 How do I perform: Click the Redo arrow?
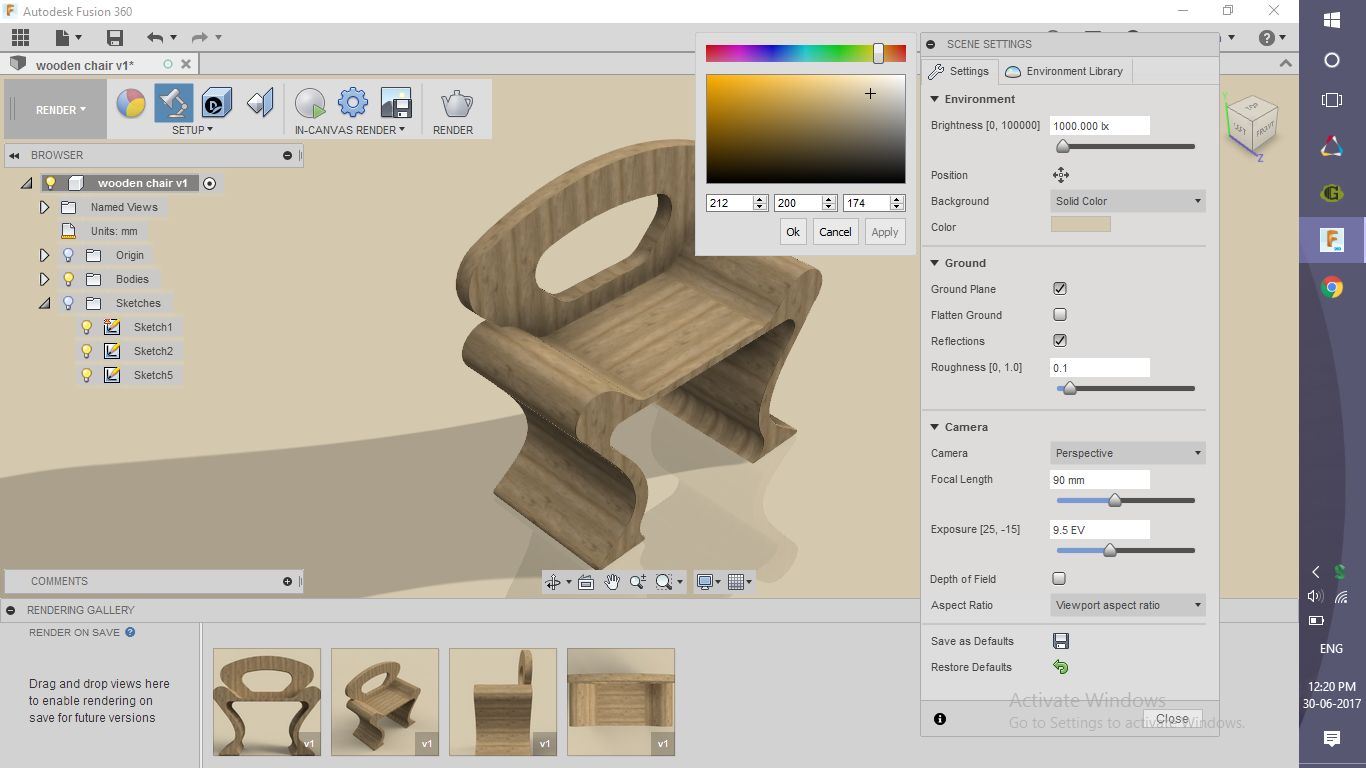(x=200, y=38)
